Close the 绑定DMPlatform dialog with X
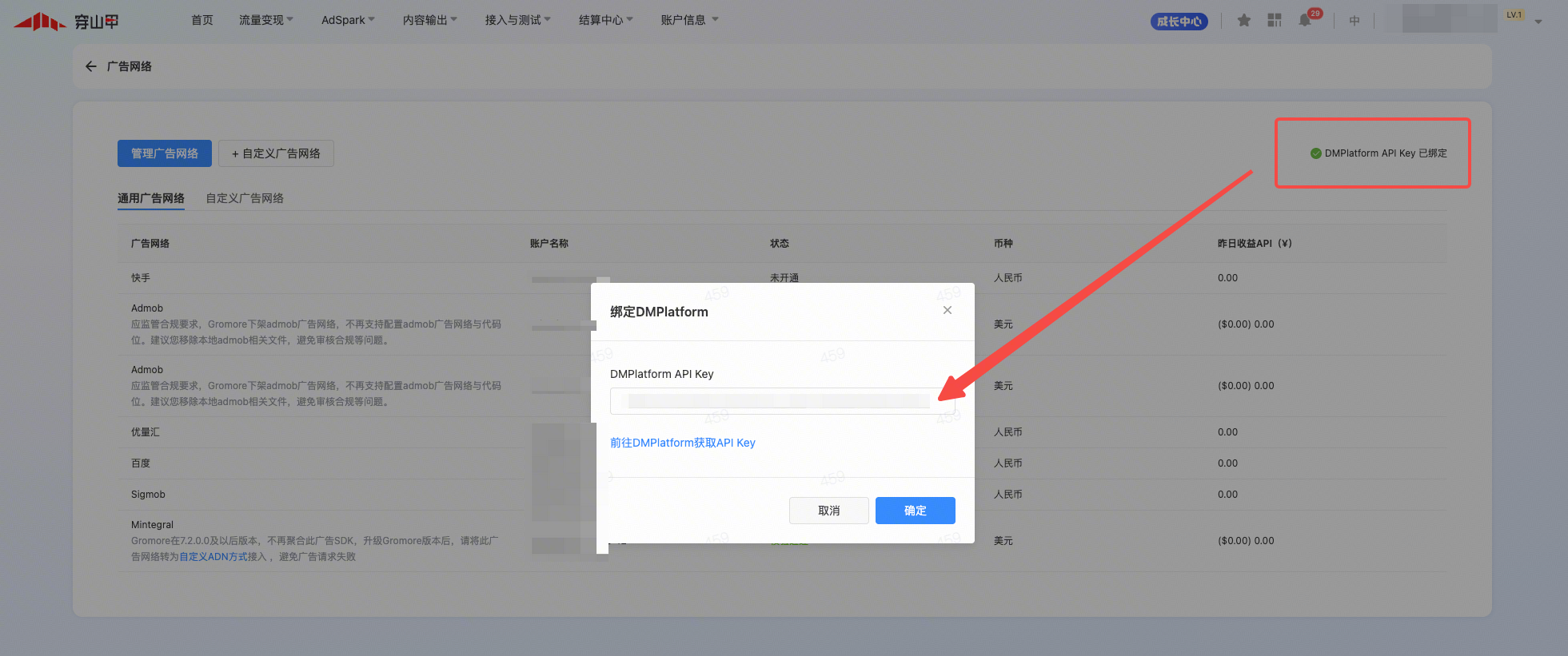Viewport: 1568px width, 656px height. point(947,310)
